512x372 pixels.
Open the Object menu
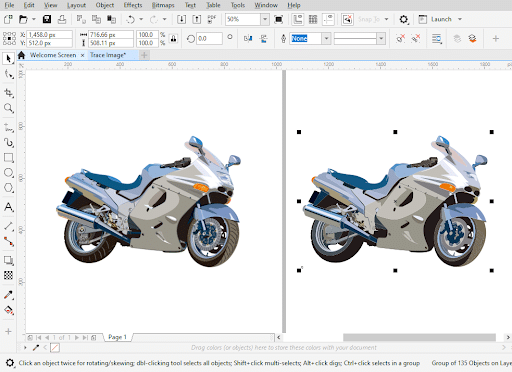coord(104,5)
